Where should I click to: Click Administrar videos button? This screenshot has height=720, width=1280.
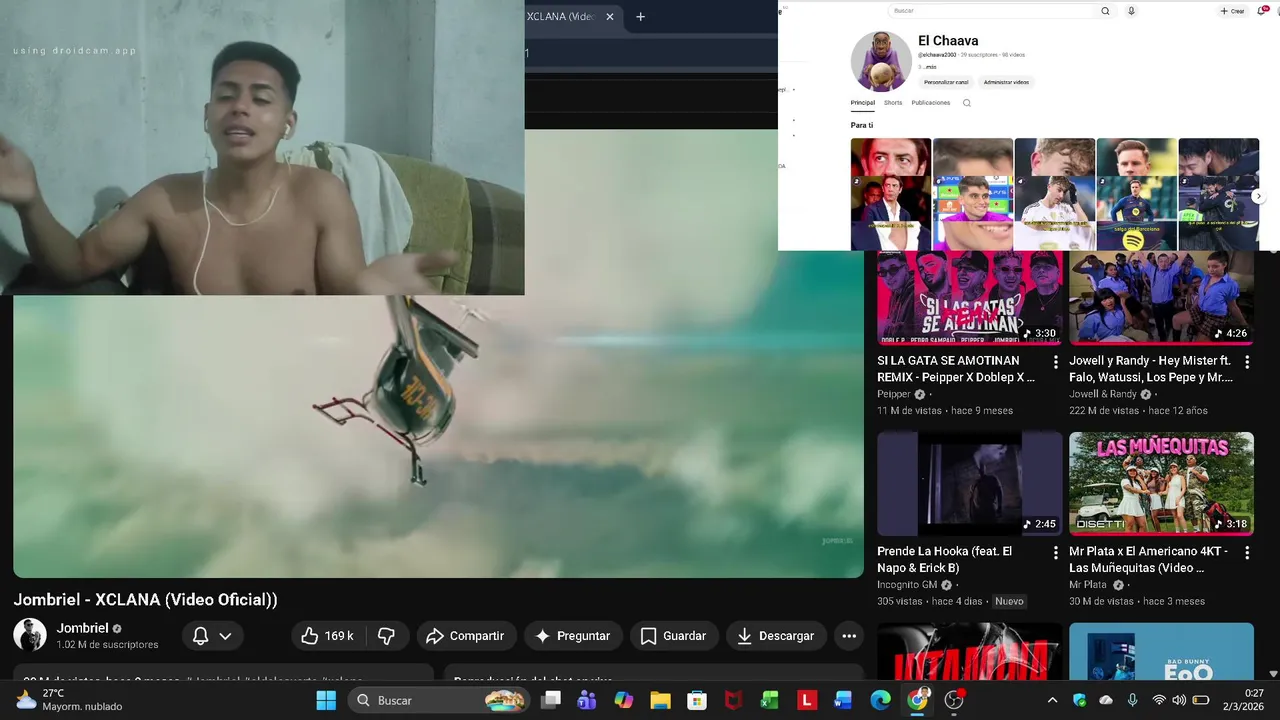[x=1006, y=82]
